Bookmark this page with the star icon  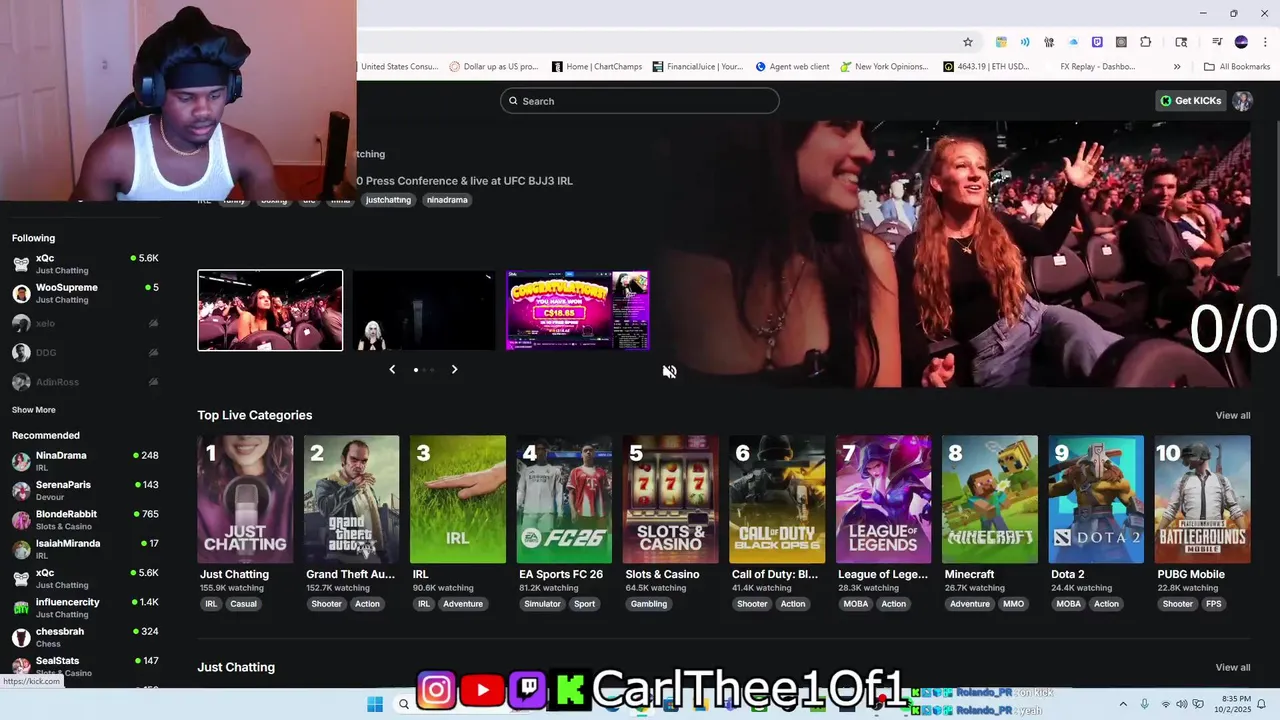(x=967, y=42)
